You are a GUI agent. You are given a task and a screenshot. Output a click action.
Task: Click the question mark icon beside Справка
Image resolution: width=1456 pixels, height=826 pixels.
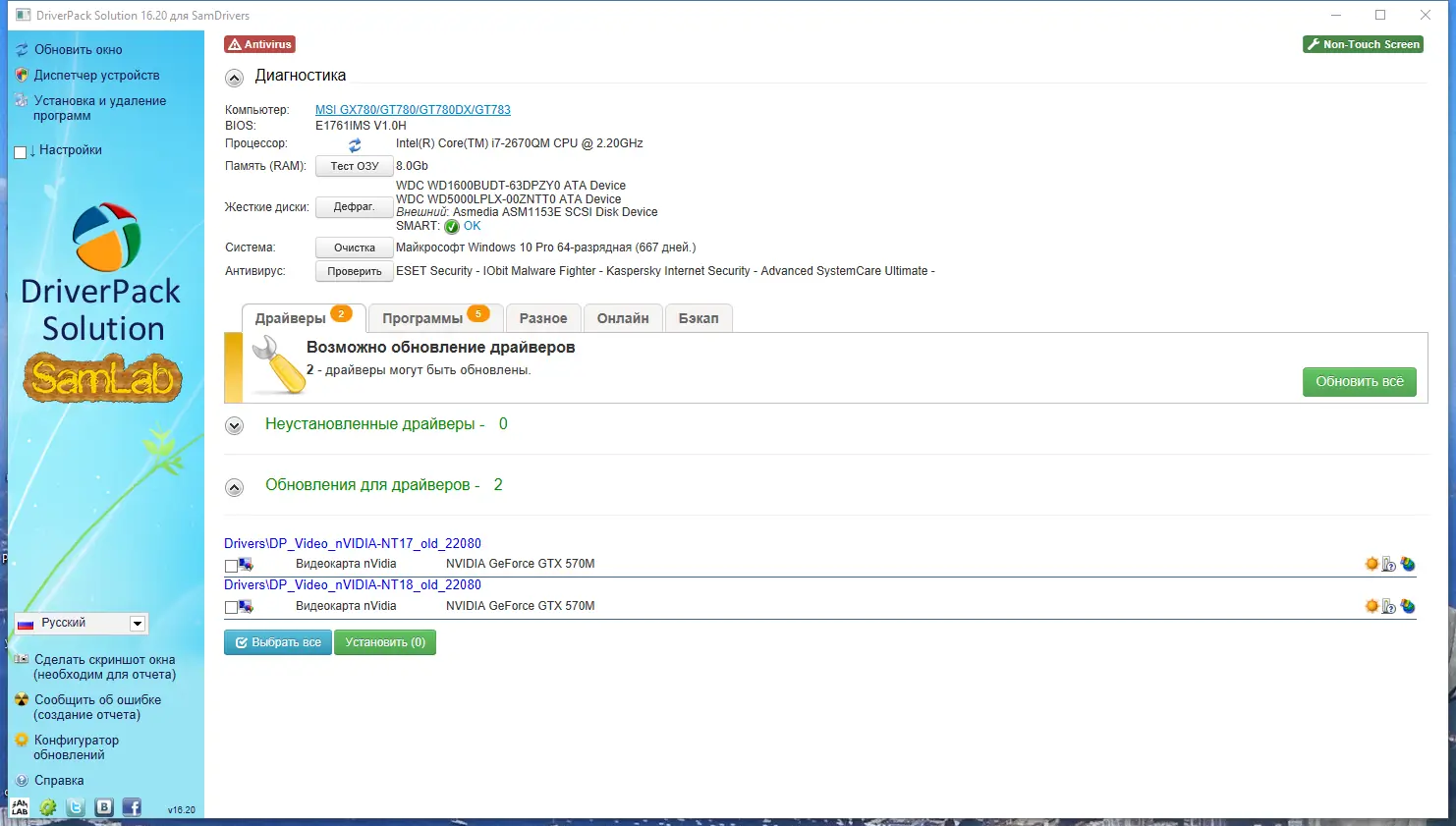(x=22, y=781)
